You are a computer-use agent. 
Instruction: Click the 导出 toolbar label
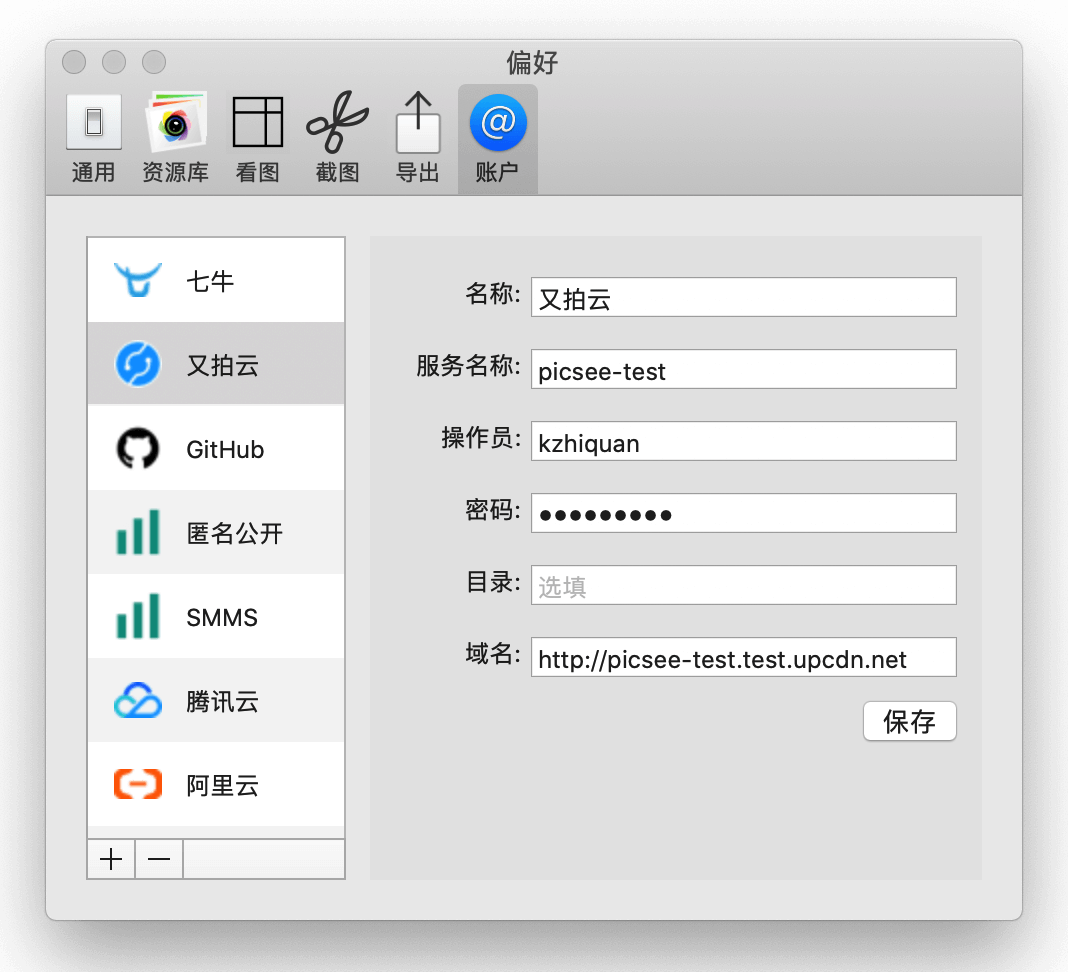(418, 172)
